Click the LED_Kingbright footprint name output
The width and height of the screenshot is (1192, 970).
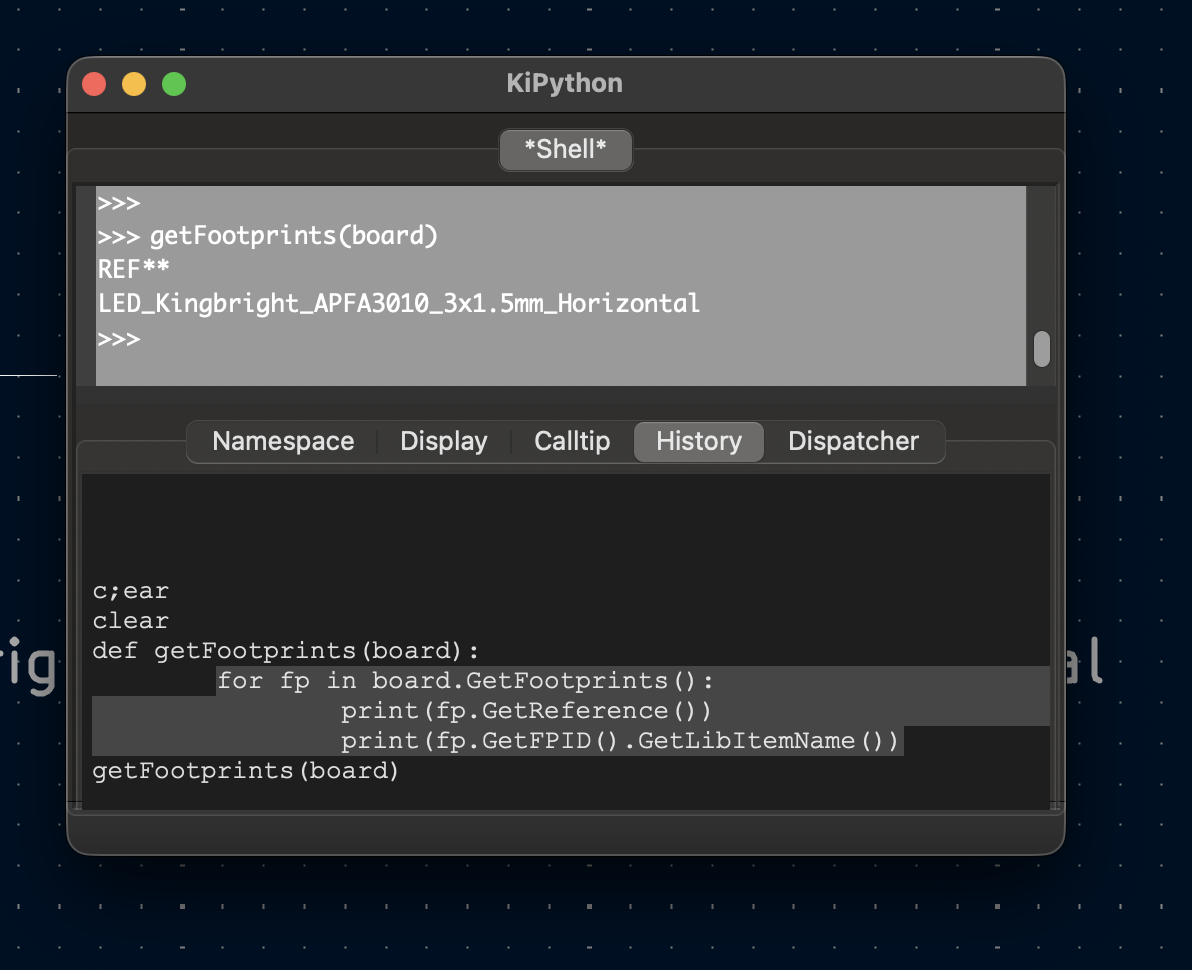398,304
